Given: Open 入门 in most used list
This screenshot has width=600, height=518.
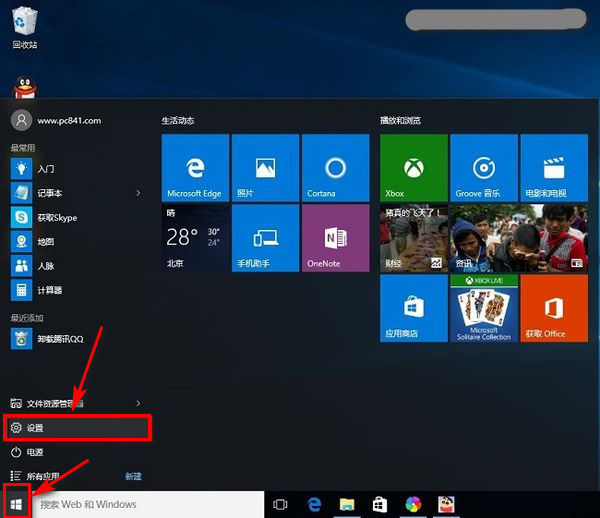Looking at the screenshot, I should pyautogui.click(x=77, y=169).
